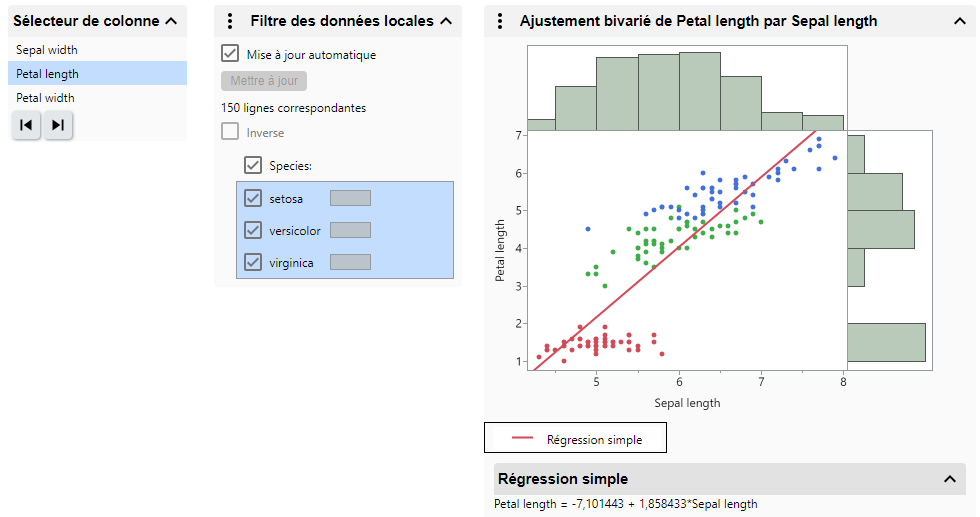
Task: Open the bivariate fit options menu
Action: pyautogui.click(x=499, y=21)
